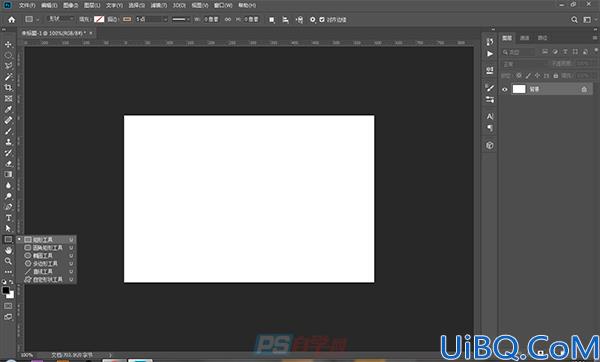600x362 pixels.
Task: Toggle filter for type layers
Action: point(565,52)
